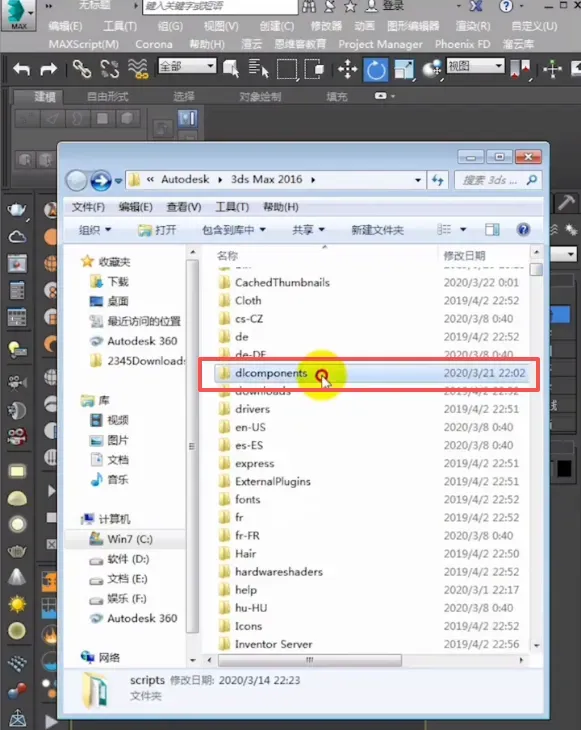581x730 pixels.
Task: Select the dlcomponents folder
Action: pyautogui.click(x=371, y=373)
